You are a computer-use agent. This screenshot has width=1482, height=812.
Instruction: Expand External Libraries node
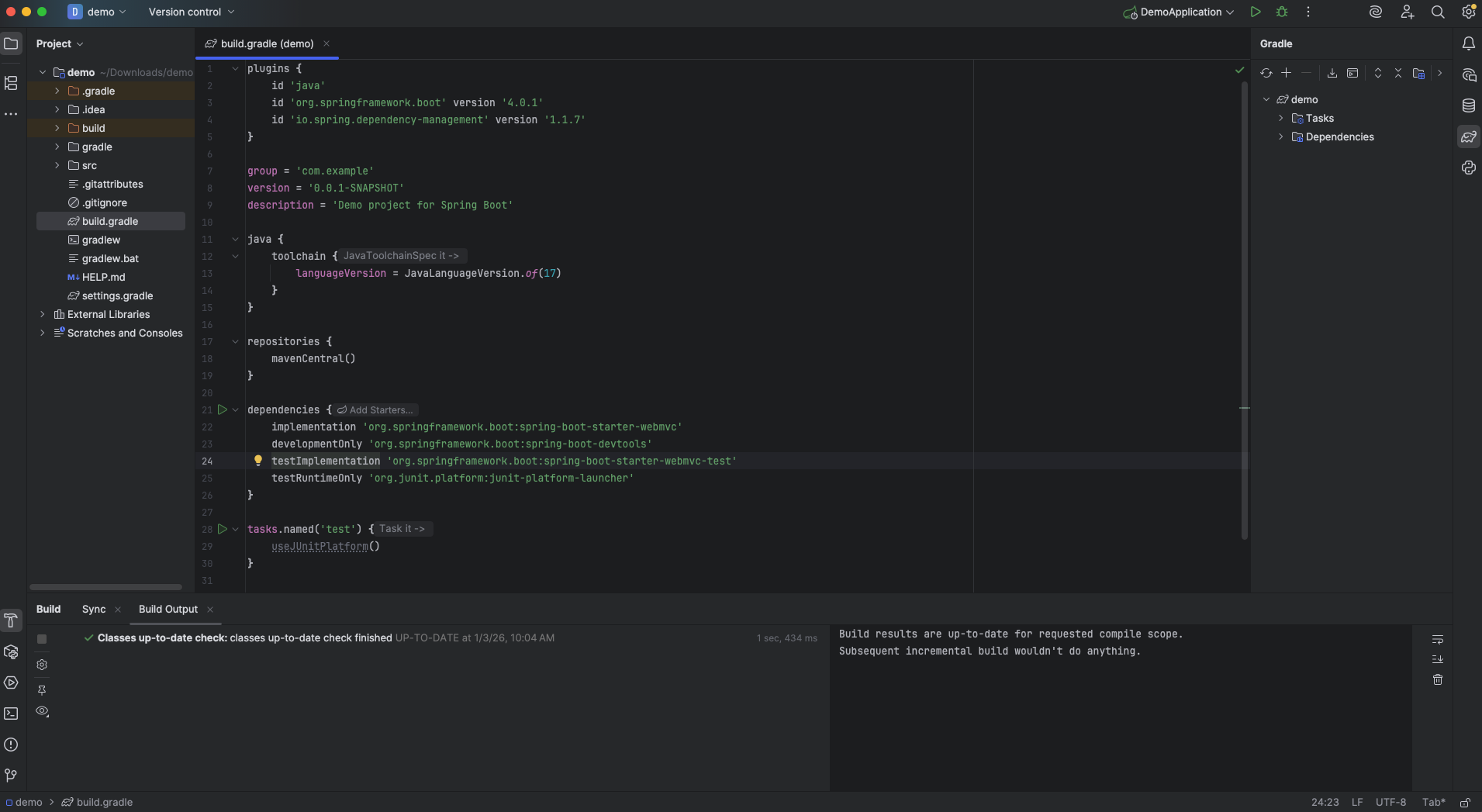(42, 314)
